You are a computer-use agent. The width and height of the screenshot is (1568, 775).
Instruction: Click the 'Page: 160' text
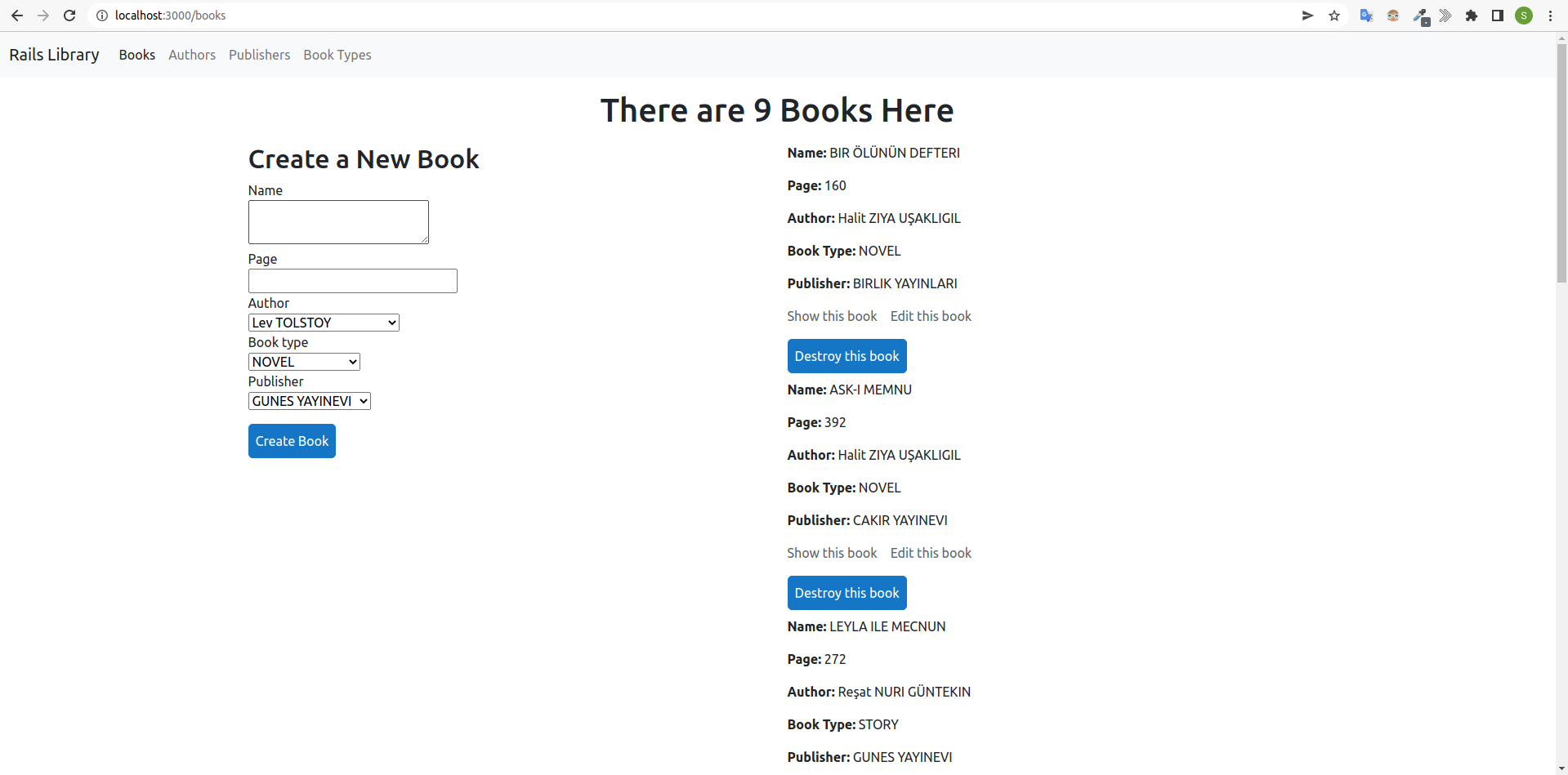coord(817,185)
